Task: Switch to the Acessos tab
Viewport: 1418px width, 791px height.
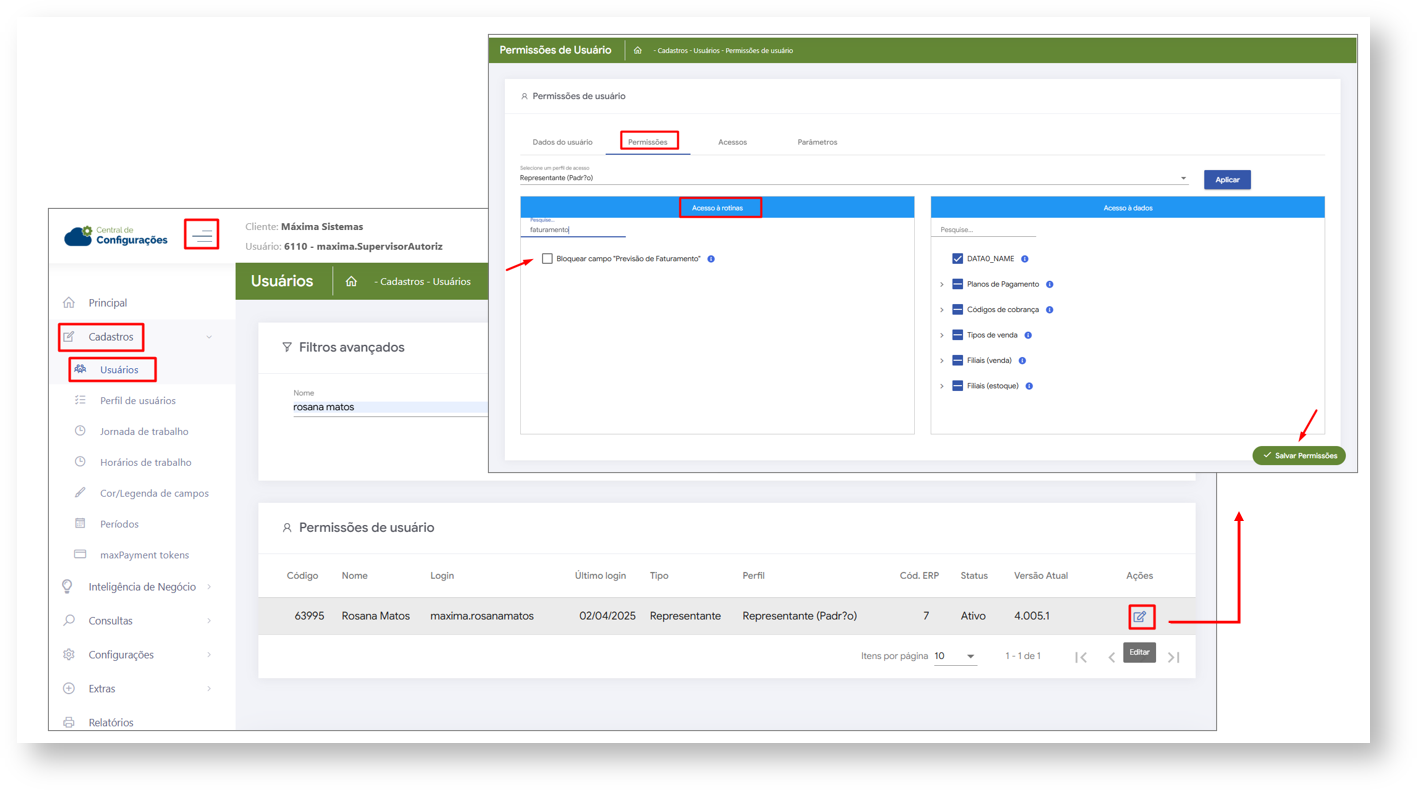Action: point(732,142)
